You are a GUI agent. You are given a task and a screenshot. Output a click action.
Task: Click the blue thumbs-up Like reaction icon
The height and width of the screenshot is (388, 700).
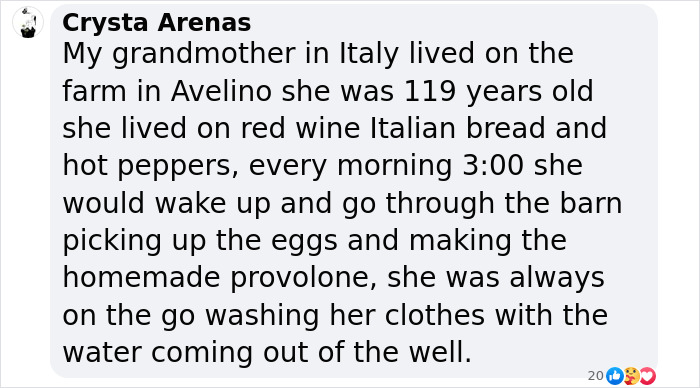615,376
